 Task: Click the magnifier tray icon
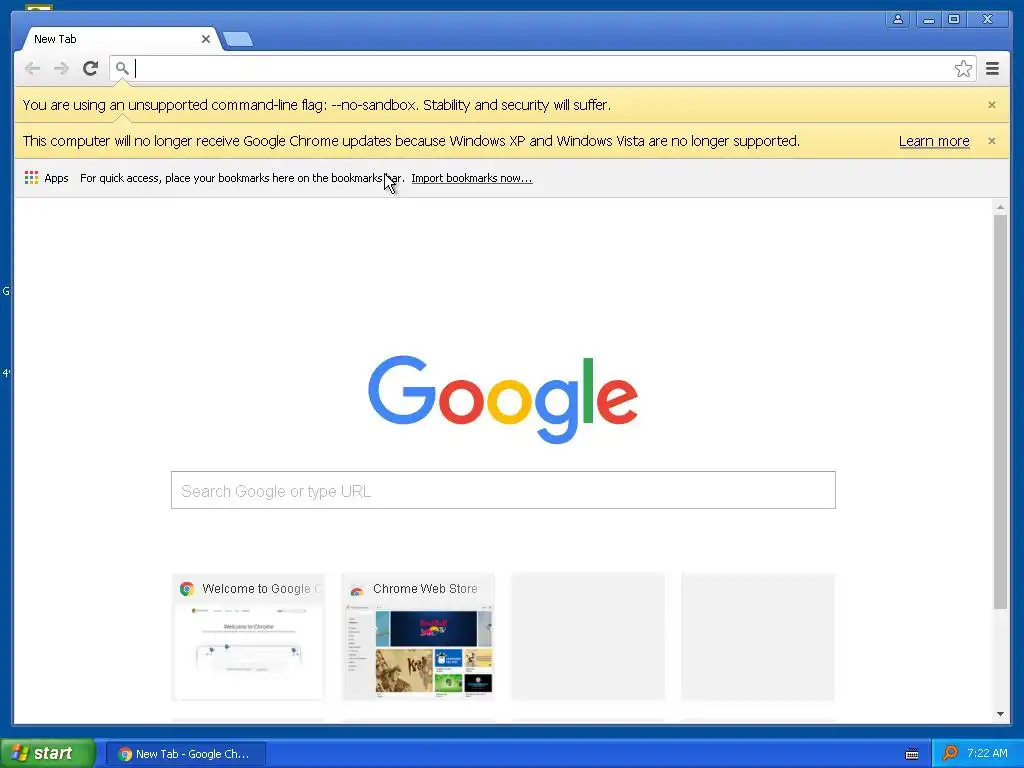[950, 754]
